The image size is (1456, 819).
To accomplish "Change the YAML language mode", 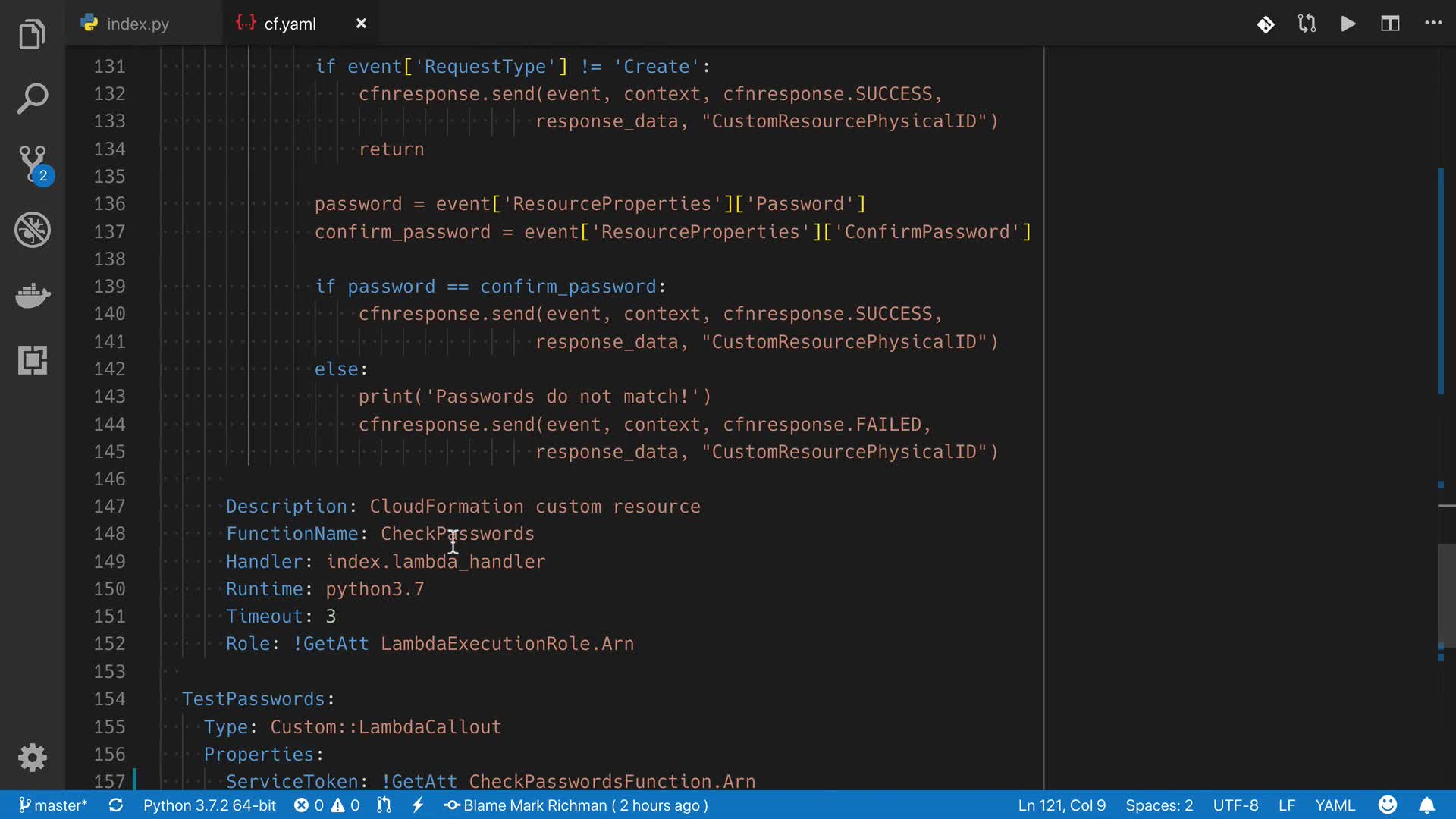I will [x=1335, y=805].
